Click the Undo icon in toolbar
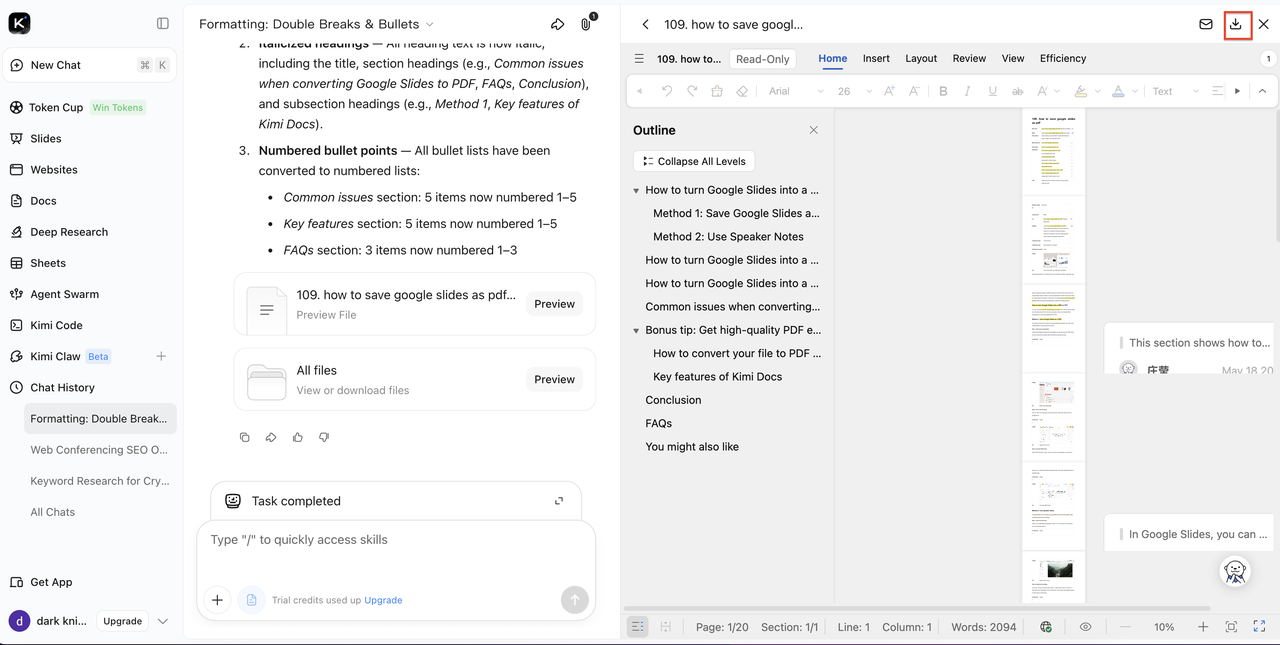This screenshot has height=645, width=1280. (667, 91)
